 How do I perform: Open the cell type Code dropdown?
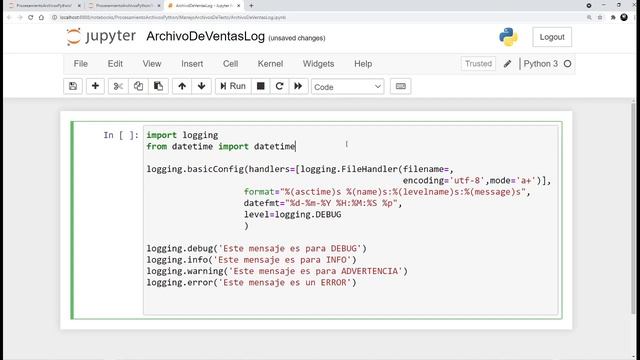pos(347,87)
